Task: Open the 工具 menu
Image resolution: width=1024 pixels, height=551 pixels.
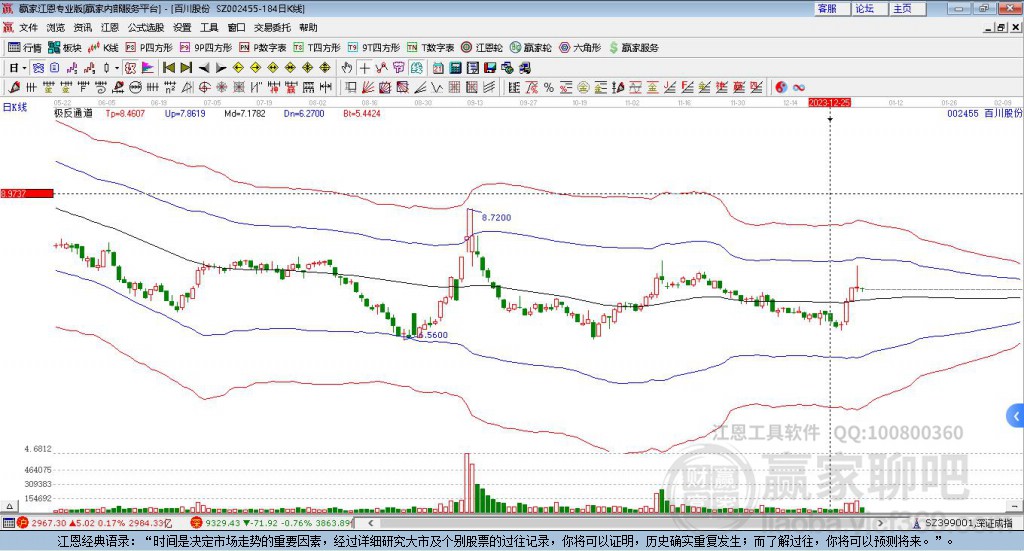Action: click(x=209, y=27)
